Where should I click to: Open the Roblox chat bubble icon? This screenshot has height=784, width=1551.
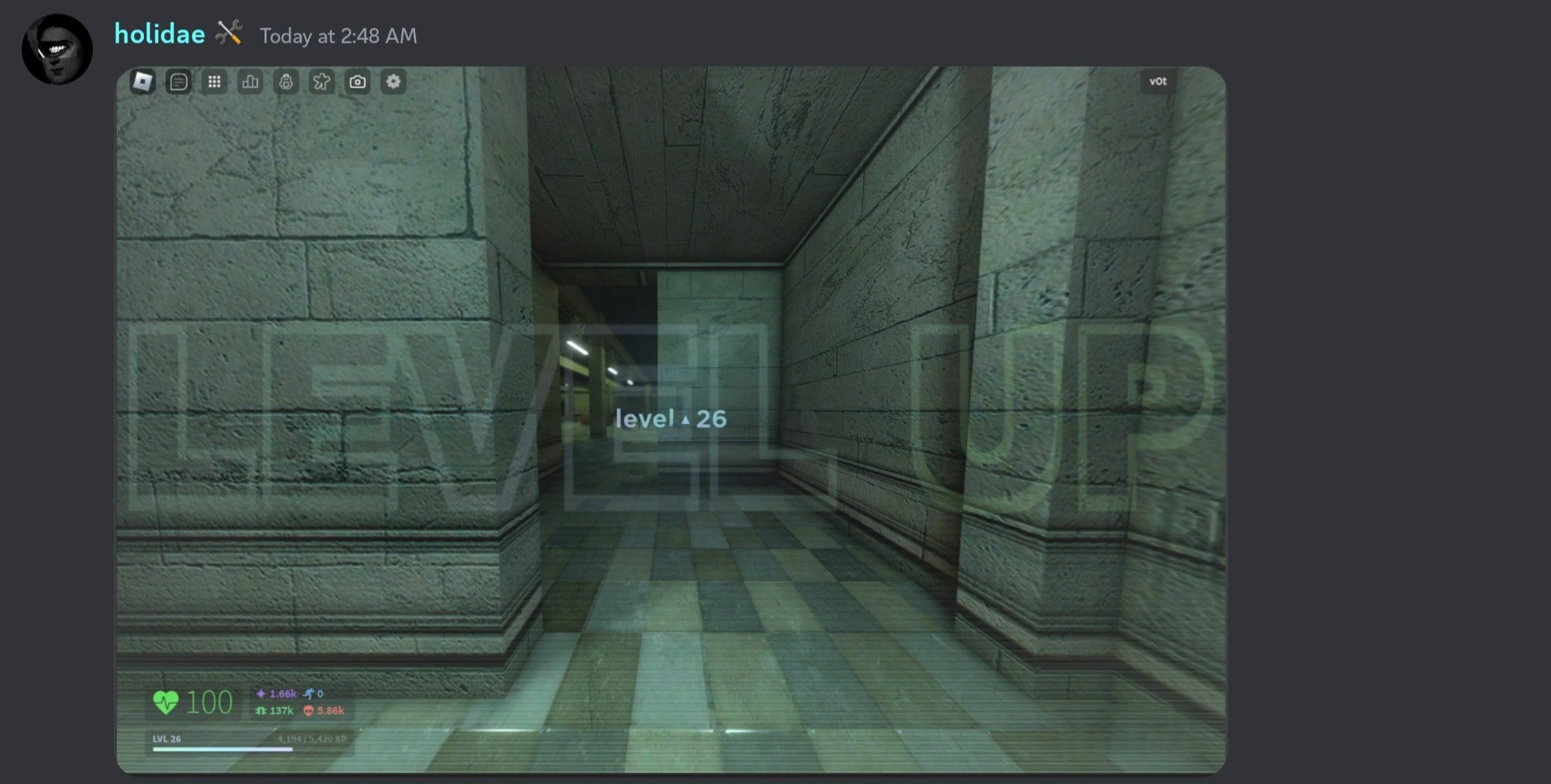[x=178, y=81]
